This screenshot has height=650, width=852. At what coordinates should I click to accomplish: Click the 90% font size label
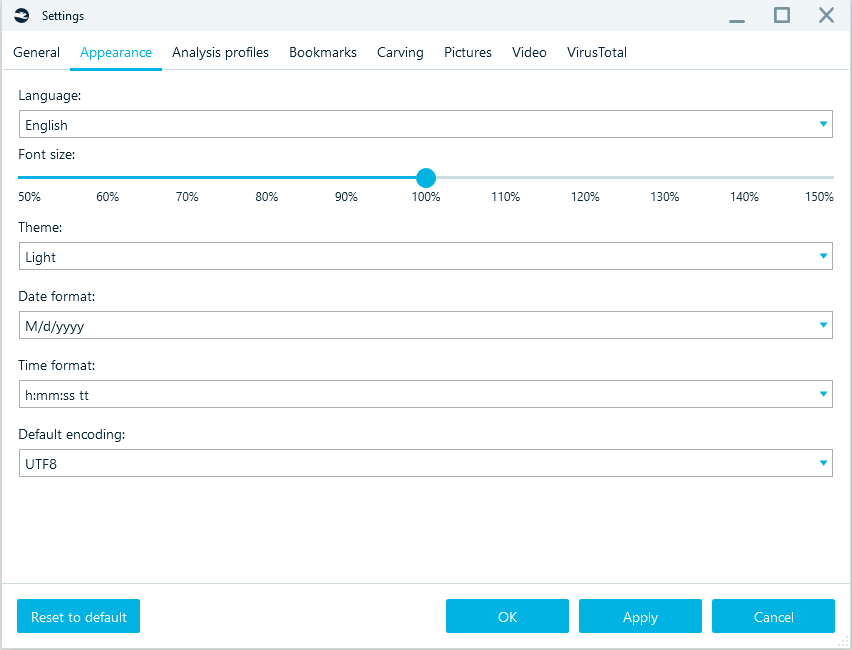(x=346, y=197)
